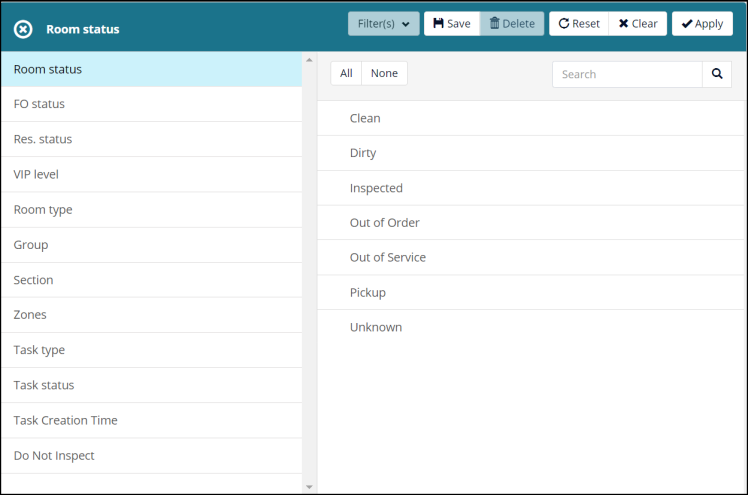Image resolution: width=748 pixels, height=495 pixels.
Task: Clear all filter selections
Action: (638, 23)
